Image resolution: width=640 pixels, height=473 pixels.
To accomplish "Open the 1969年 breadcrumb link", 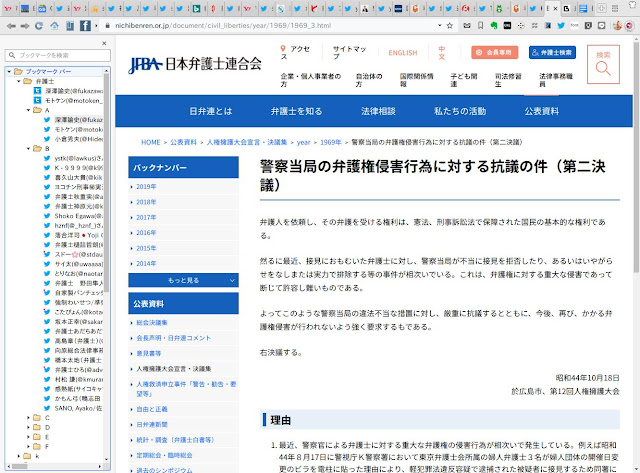I will click(331, 142).
